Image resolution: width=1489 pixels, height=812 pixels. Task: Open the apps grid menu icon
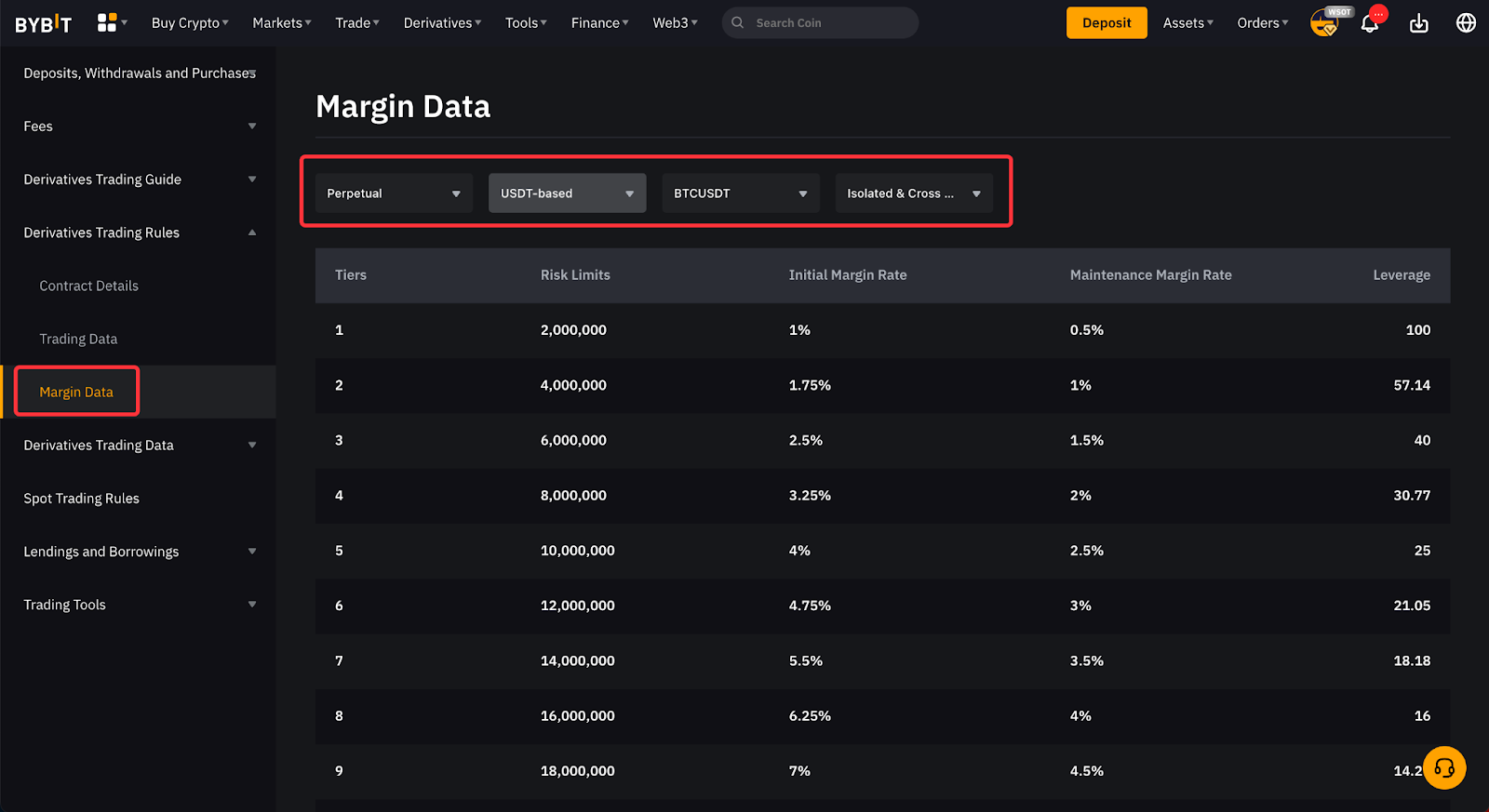click(107, 22)
